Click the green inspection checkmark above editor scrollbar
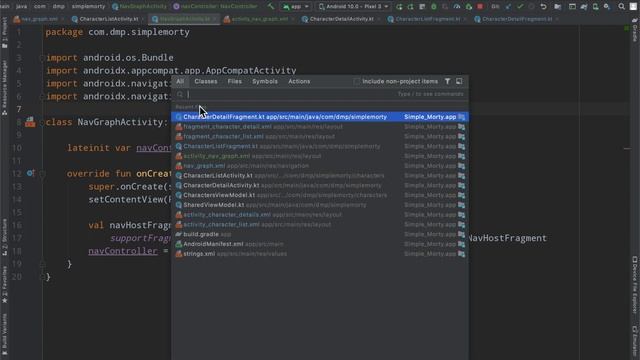Image resolution: width=640 pixels, height=360 pixels. (627, 28)
